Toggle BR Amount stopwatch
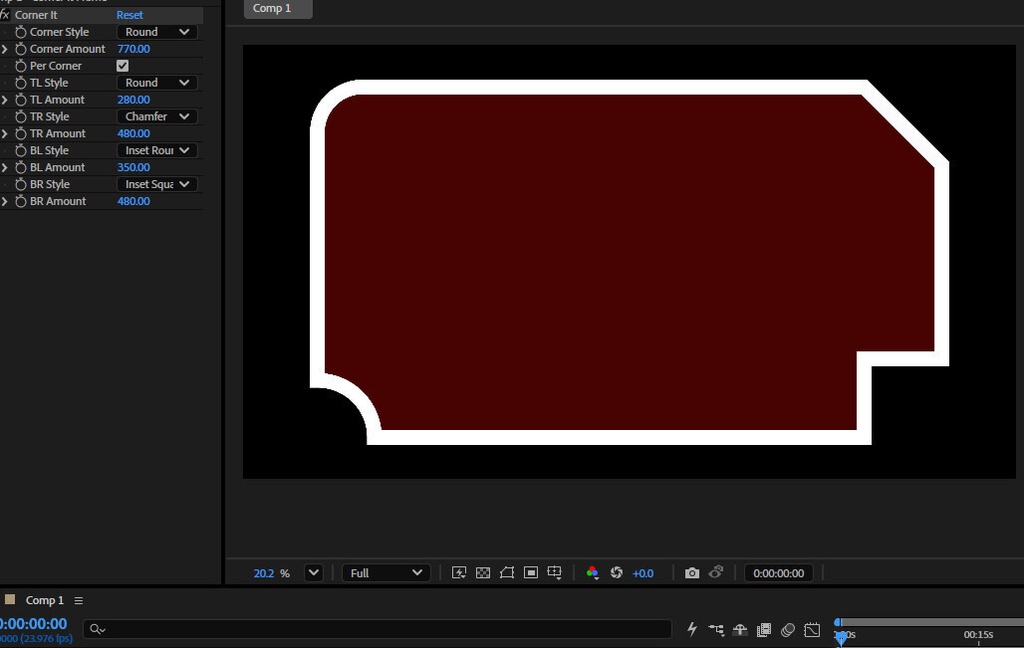 pos(21,202)
